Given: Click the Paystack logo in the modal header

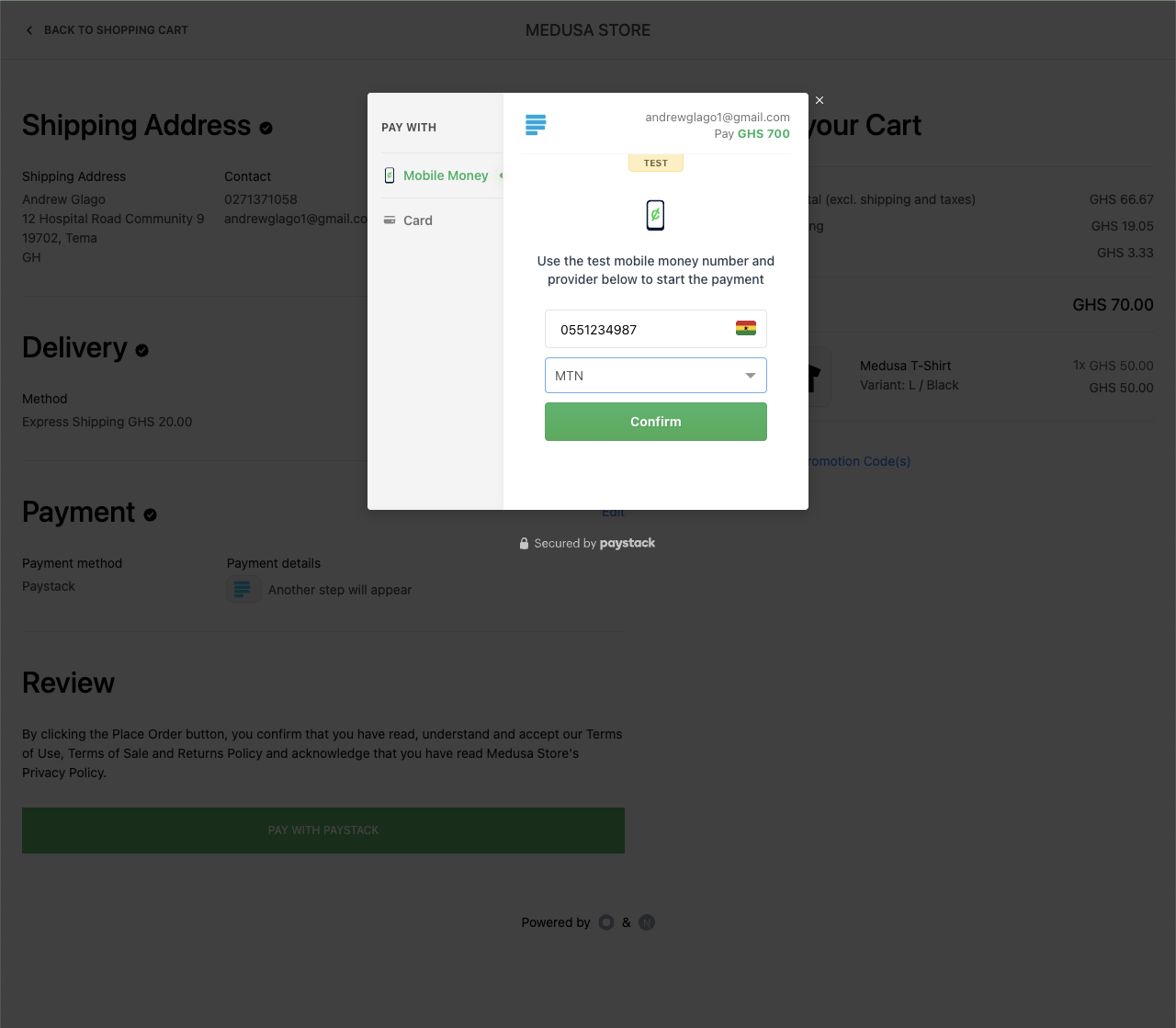Looking at the screenshot, I should (x=536, y=124).
